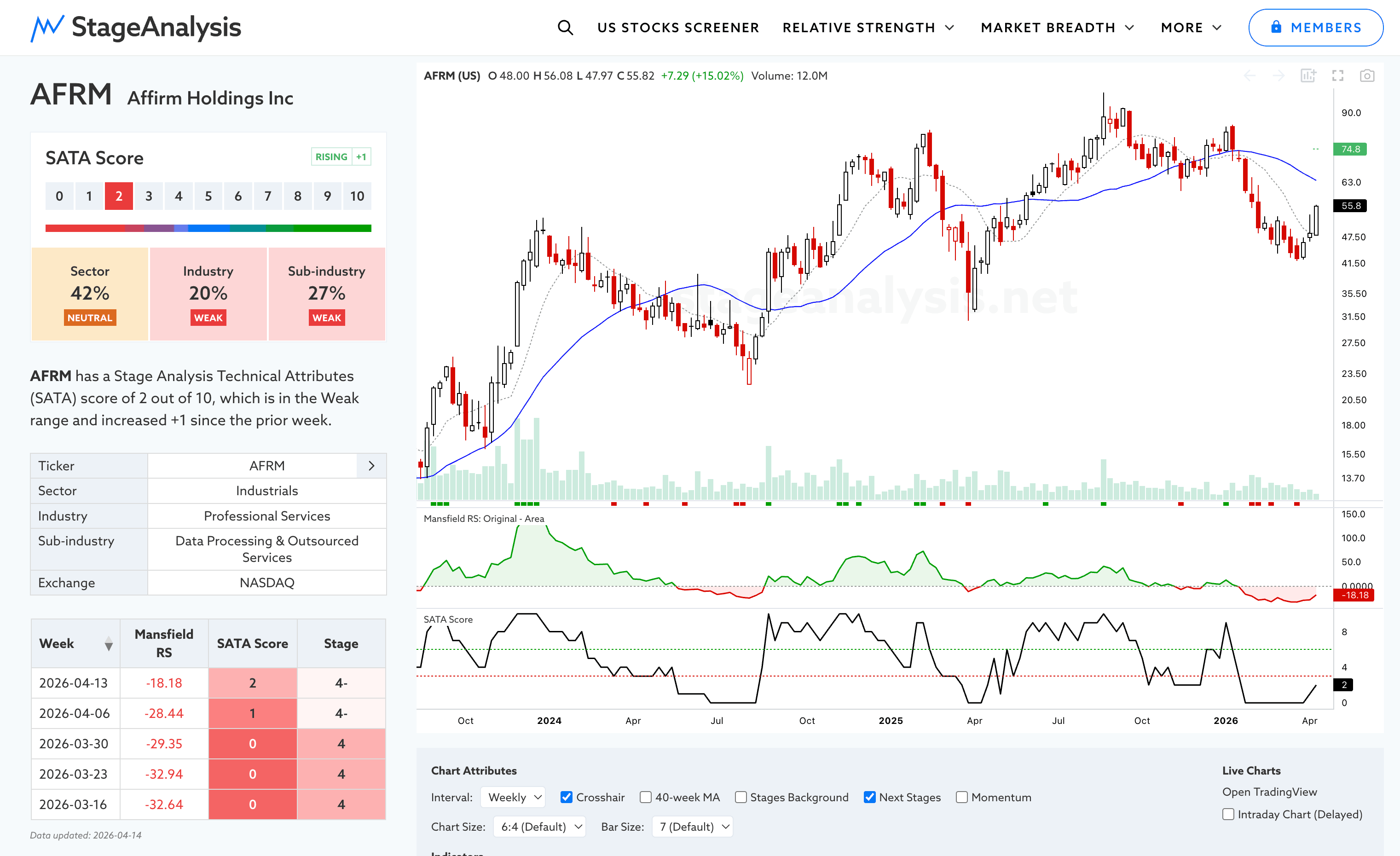The width and height of the screenshot is (1400, 856).
Task: Open TradingView live chart link
Action: tap(1269, 792)
